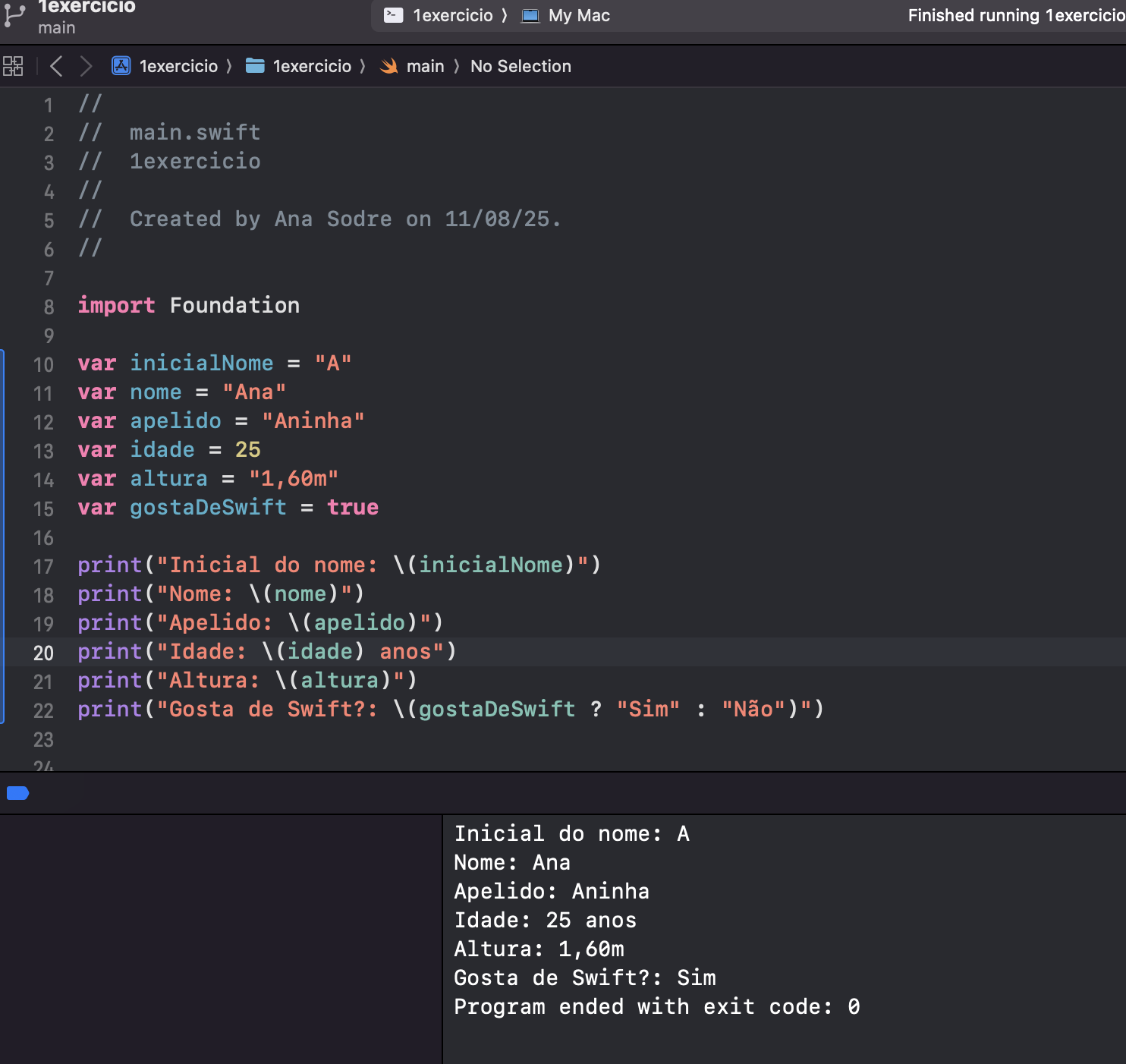Open the My Mac destination selector
Viewport: 1126px width, 1064px height.
coord(566,15)
